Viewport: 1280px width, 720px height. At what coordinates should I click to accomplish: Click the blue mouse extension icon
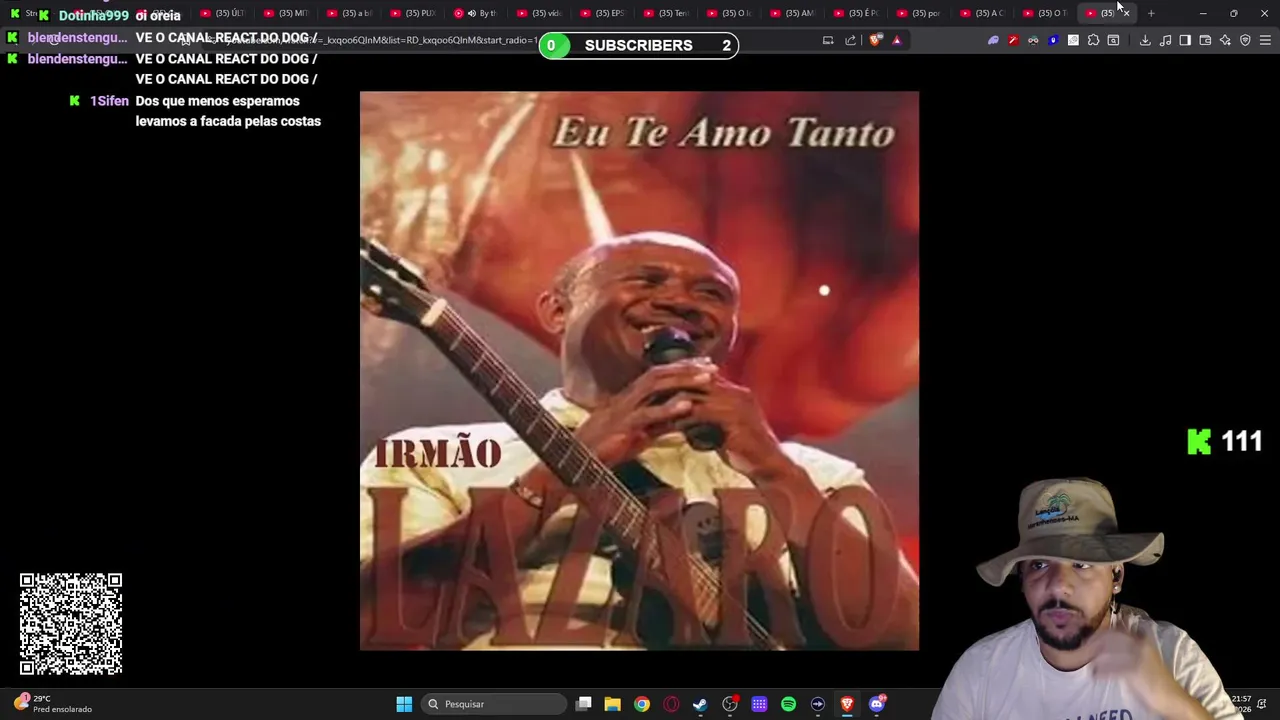click(1053, 40)
